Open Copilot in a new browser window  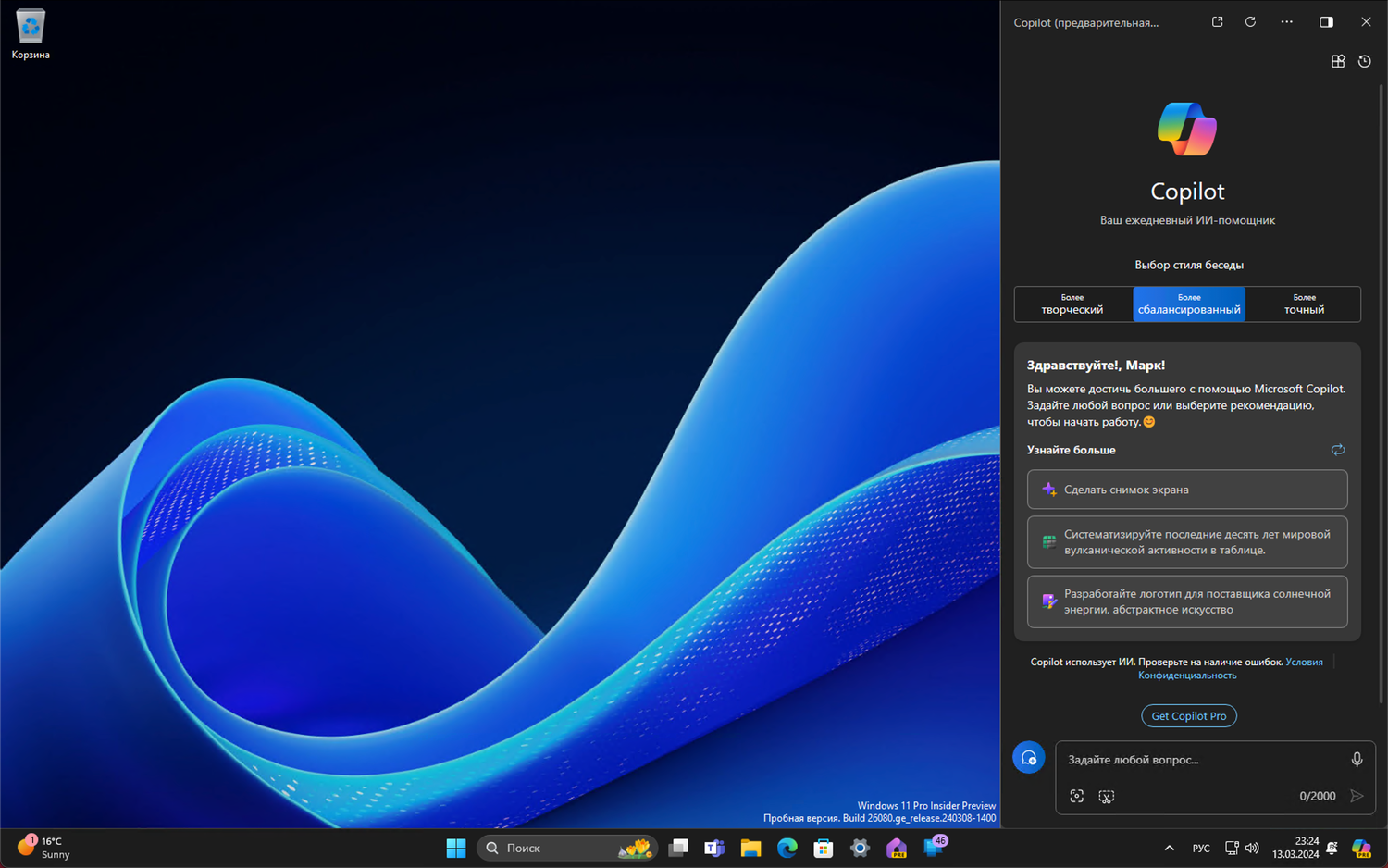(1218, 22)
